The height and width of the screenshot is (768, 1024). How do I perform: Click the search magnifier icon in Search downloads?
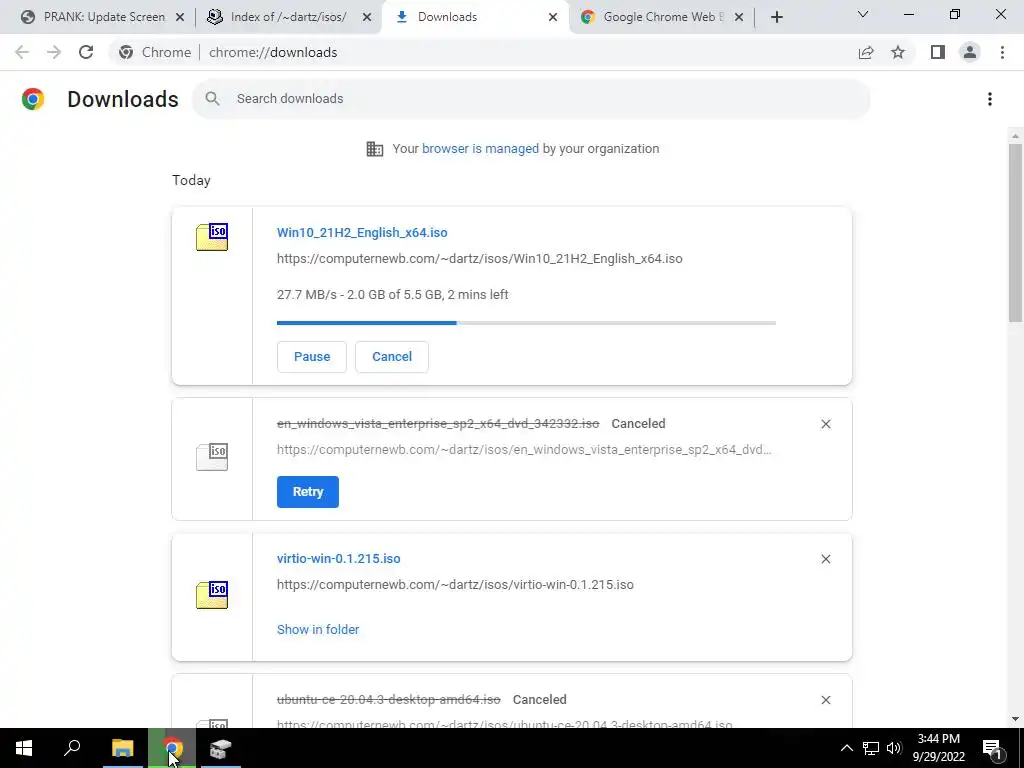(212, 99)
